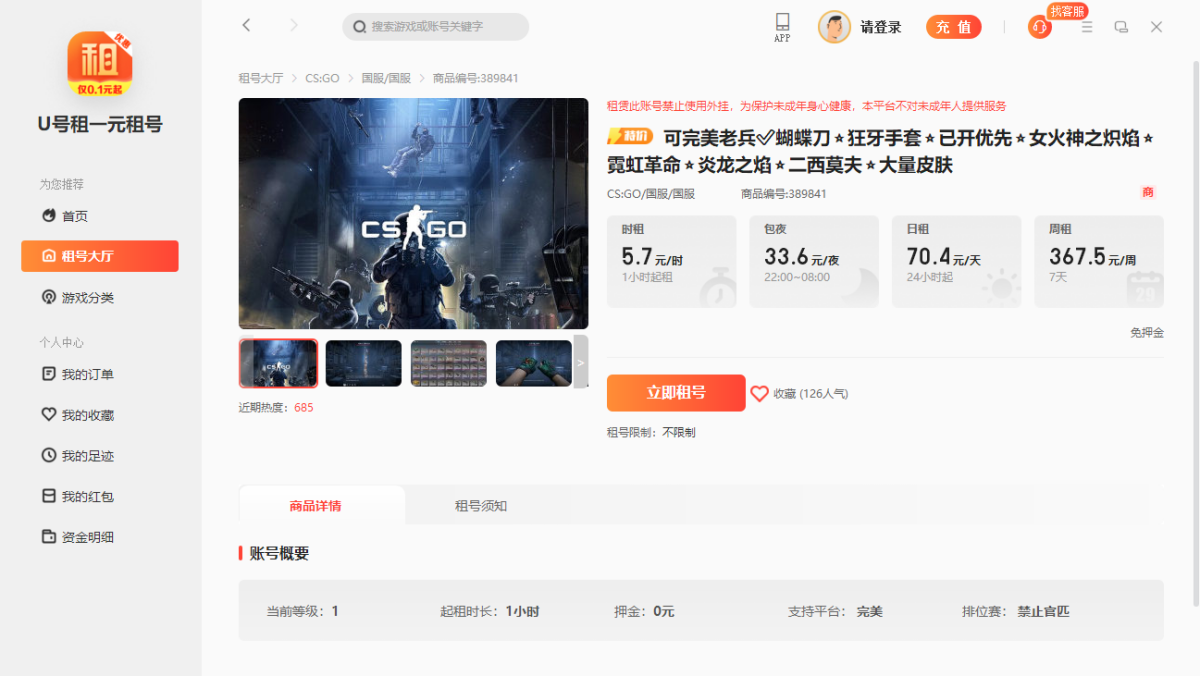This screenshot has width=1200, height=676.
Task: Click the customer service headset icon
Action: click(1039, 27)
